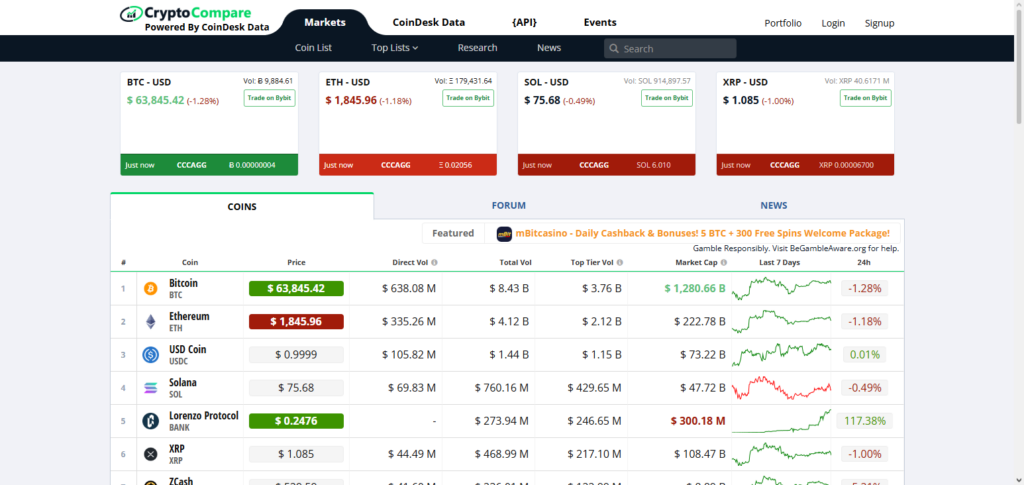
Task: Switch to the FORUM tab
Action: (x=508, y=206)
